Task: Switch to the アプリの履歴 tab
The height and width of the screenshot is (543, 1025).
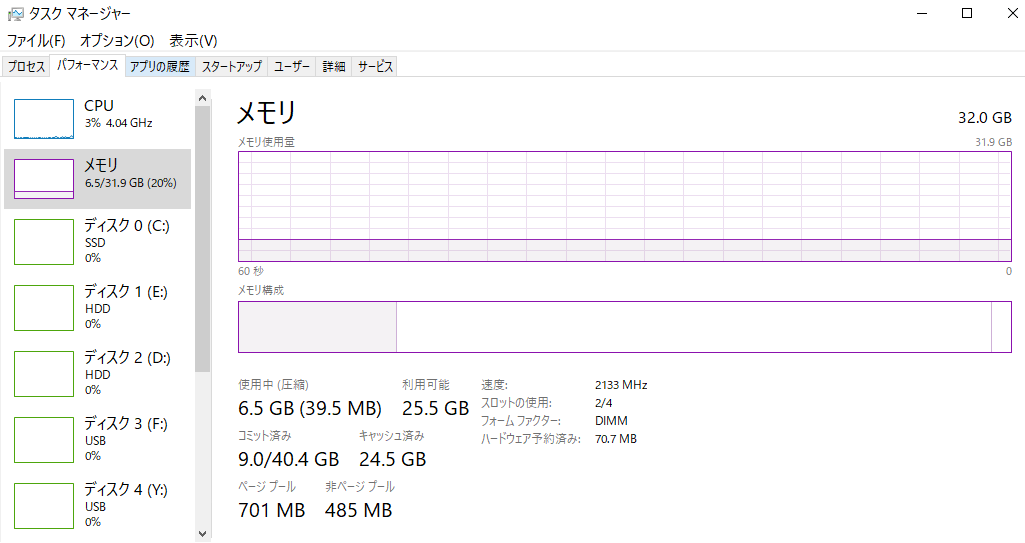Action: [159, 67]
